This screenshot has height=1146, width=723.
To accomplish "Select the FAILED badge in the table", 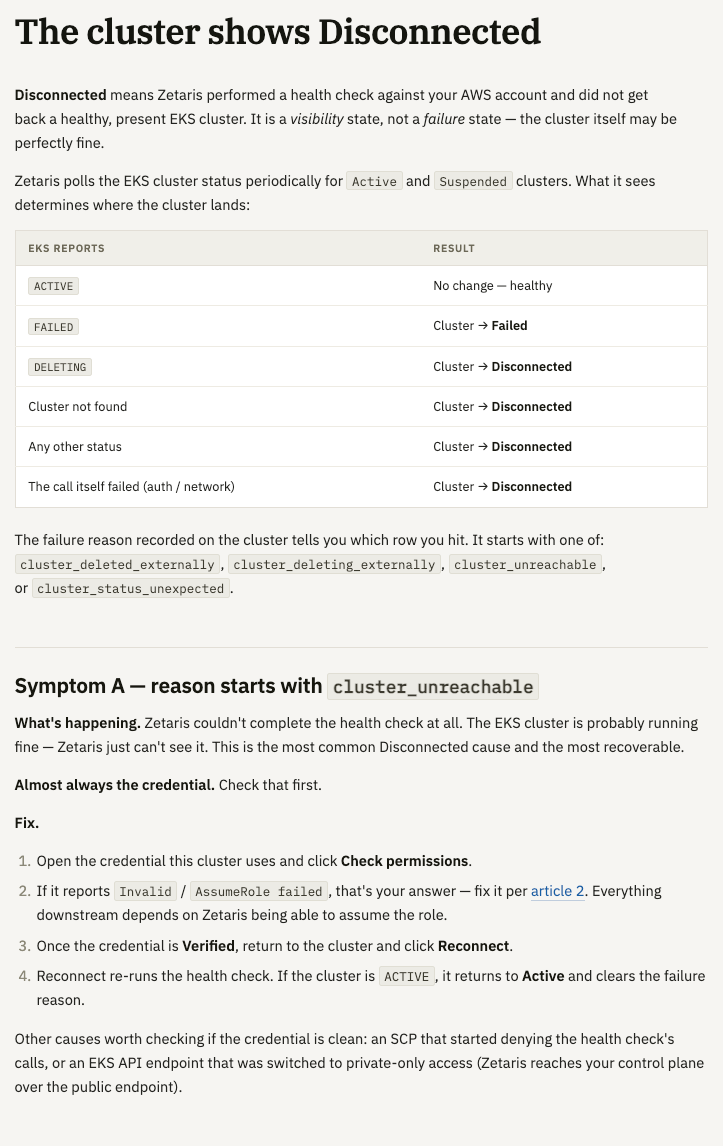I will [53, 327].
